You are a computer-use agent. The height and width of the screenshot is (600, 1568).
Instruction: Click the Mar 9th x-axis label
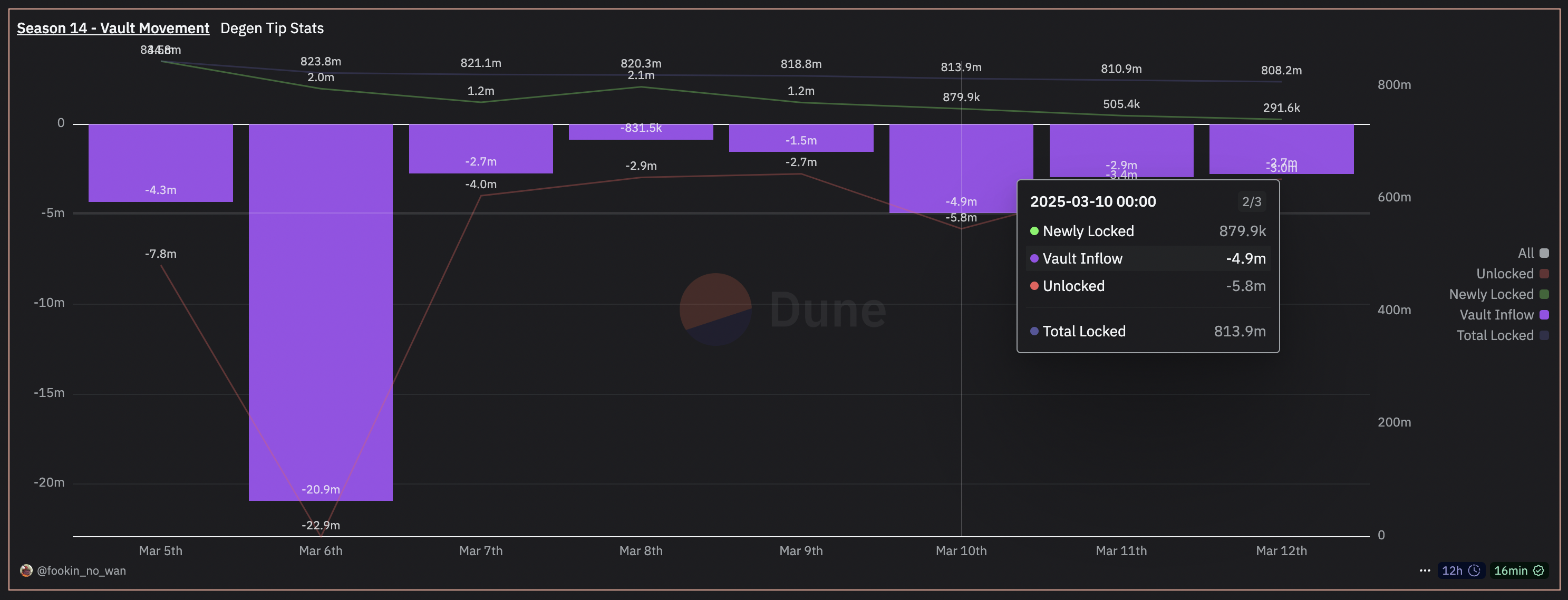[801, 551]
